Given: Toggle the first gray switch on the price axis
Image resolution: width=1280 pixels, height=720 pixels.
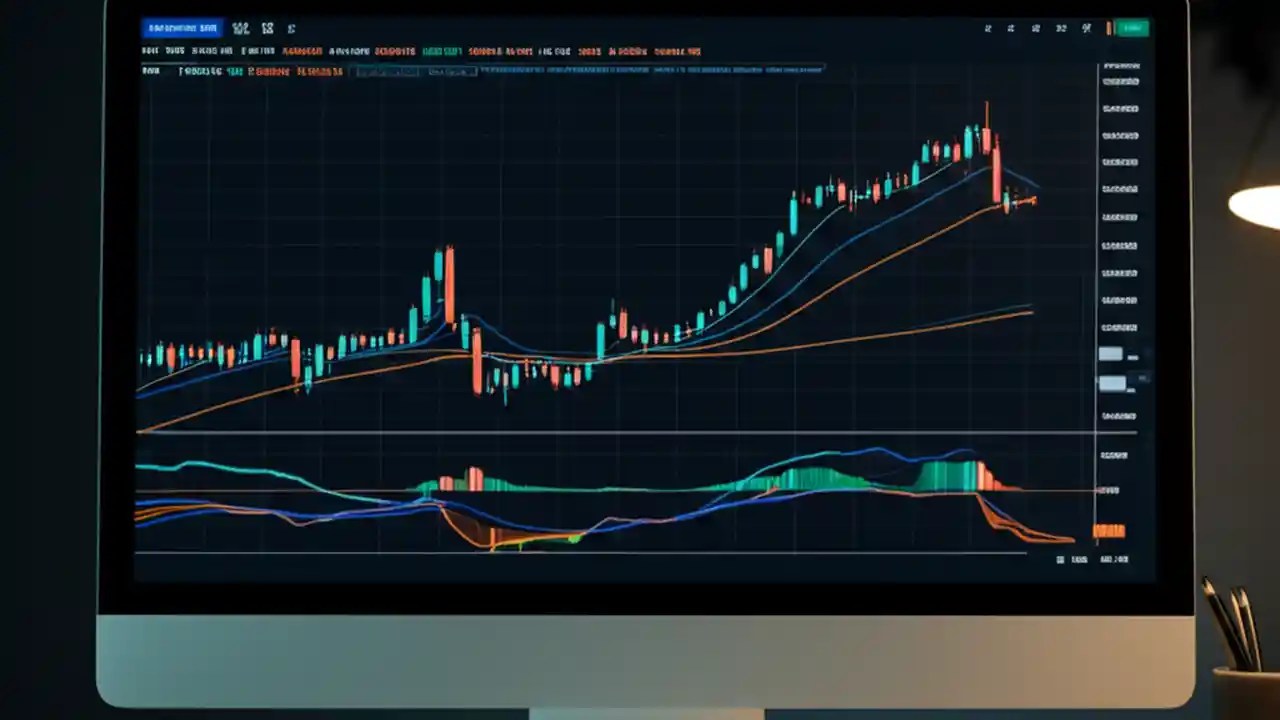Looking at the screenshot, I should pyautogui.click(x=1112, y=353).
